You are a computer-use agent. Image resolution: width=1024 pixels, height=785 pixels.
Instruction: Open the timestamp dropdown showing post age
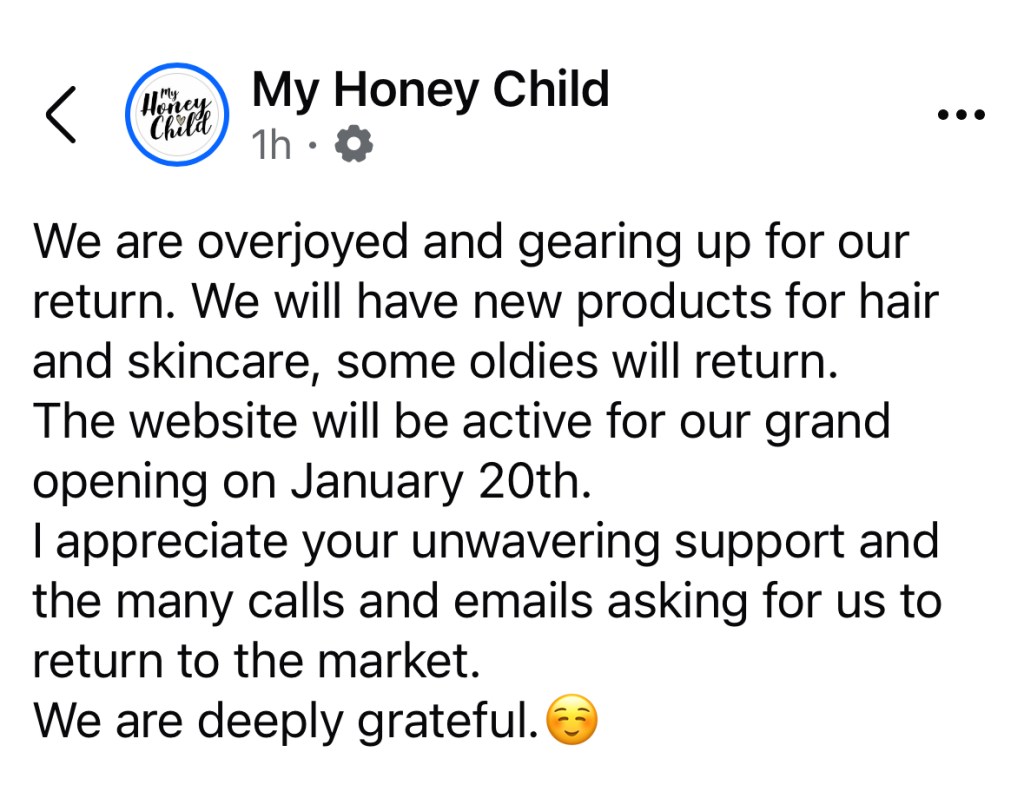(270, 144)
